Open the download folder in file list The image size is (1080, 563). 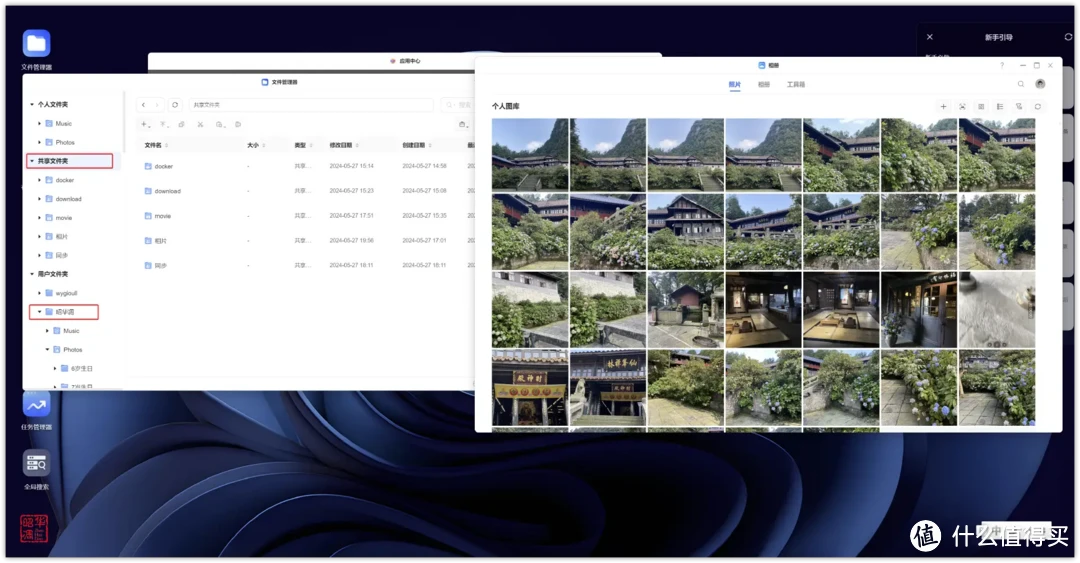click(167, 191)
